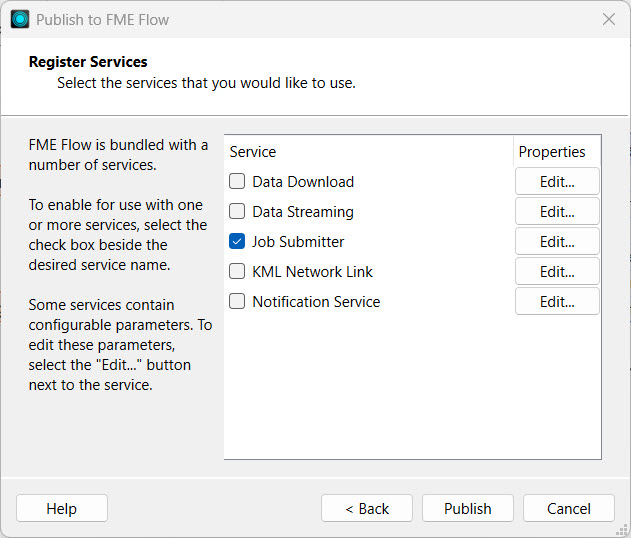
Task: Cancel the publishing wizard
Action: 568,509
